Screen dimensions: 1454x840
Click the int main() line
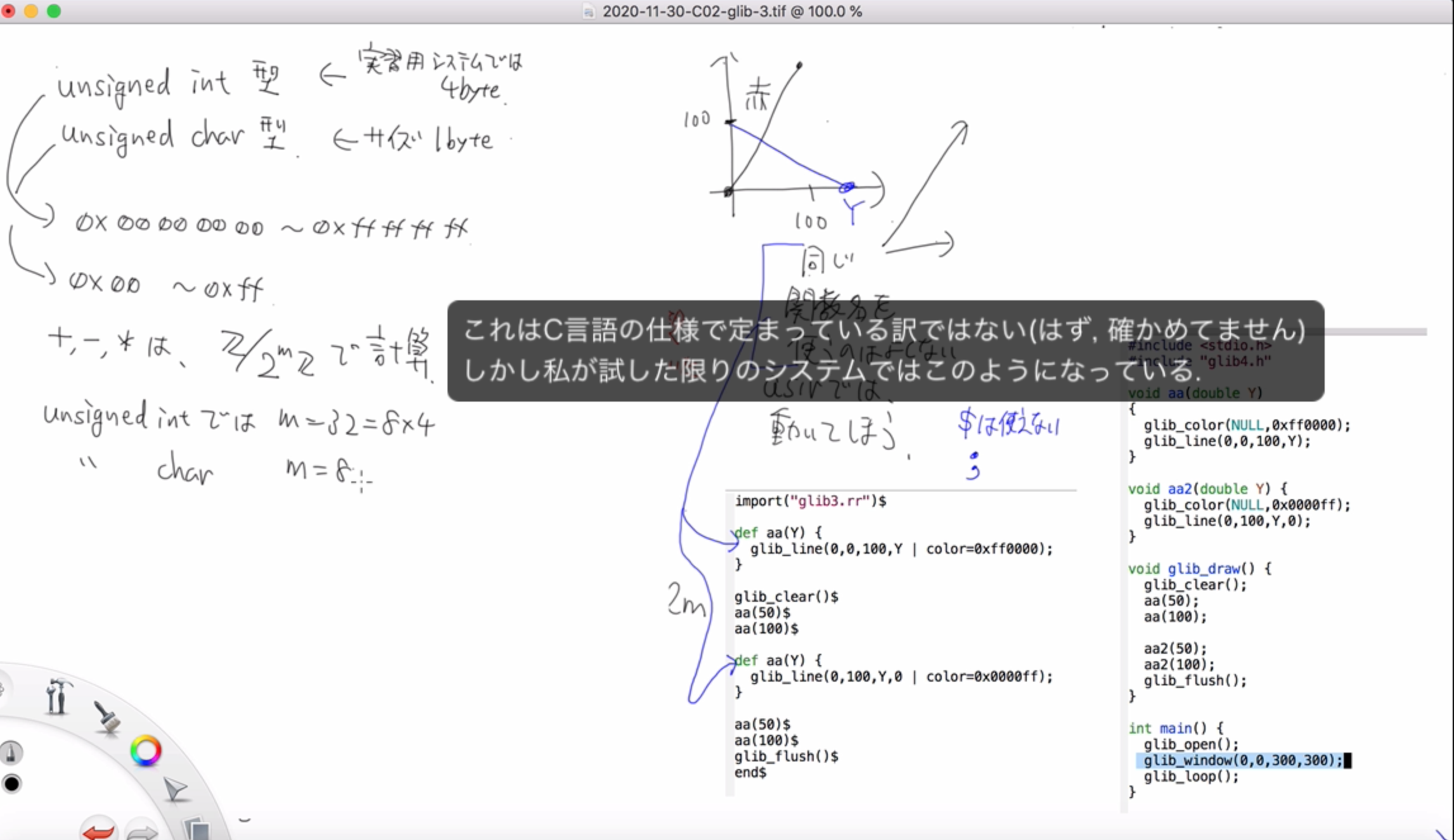1176,728
